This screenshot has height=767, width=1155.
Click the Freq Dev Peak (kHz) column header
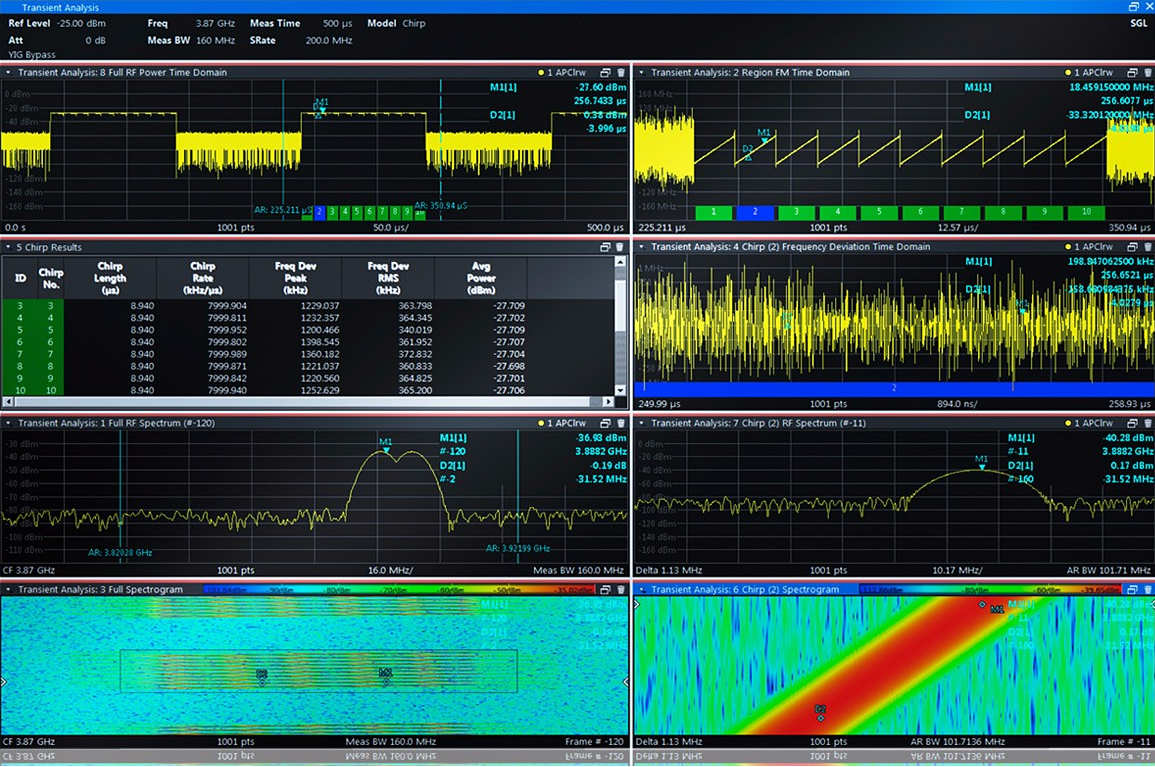295,278
